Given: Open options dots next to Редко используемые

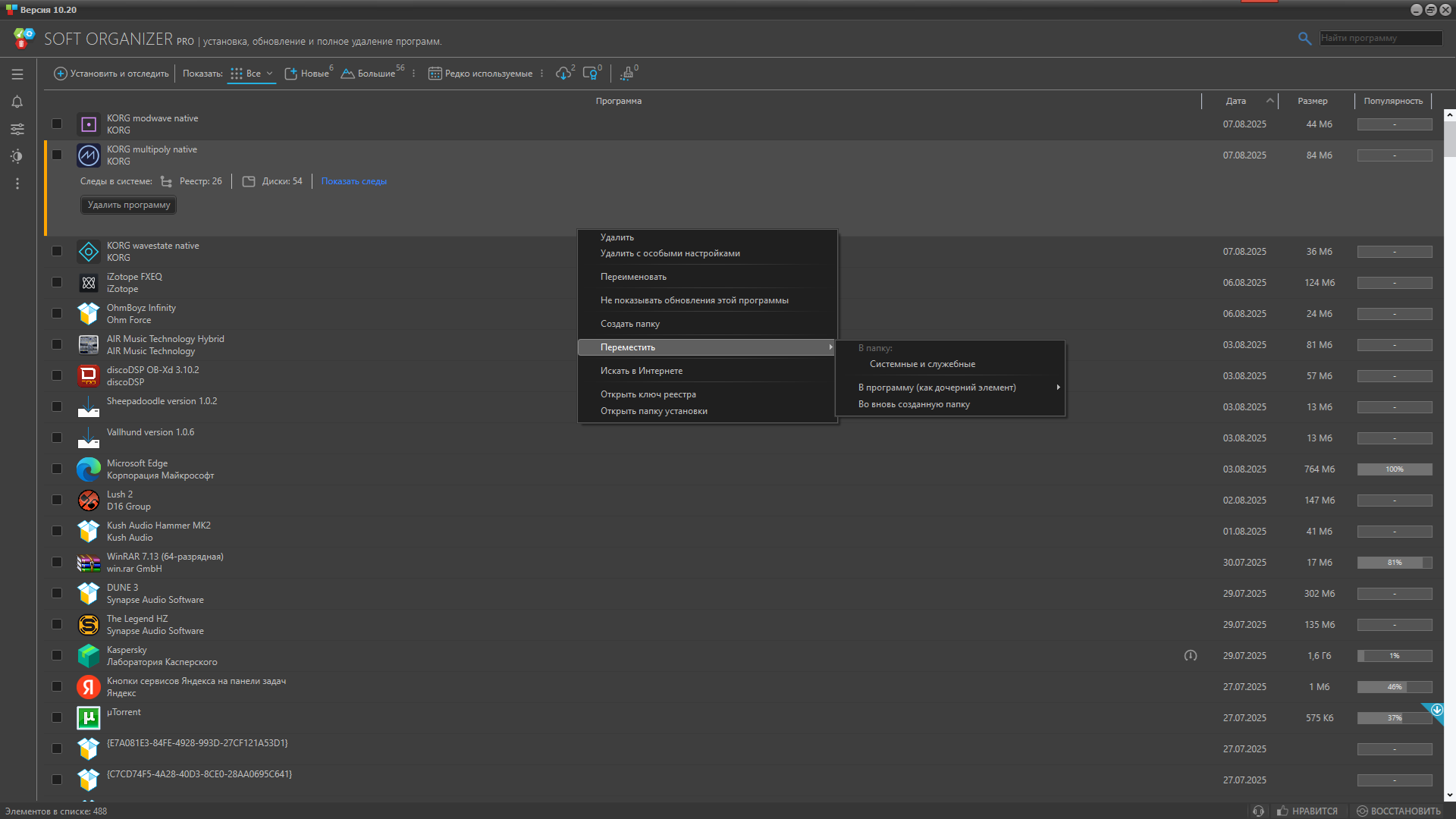Looking at the screenshot, I should coord(541,74).
